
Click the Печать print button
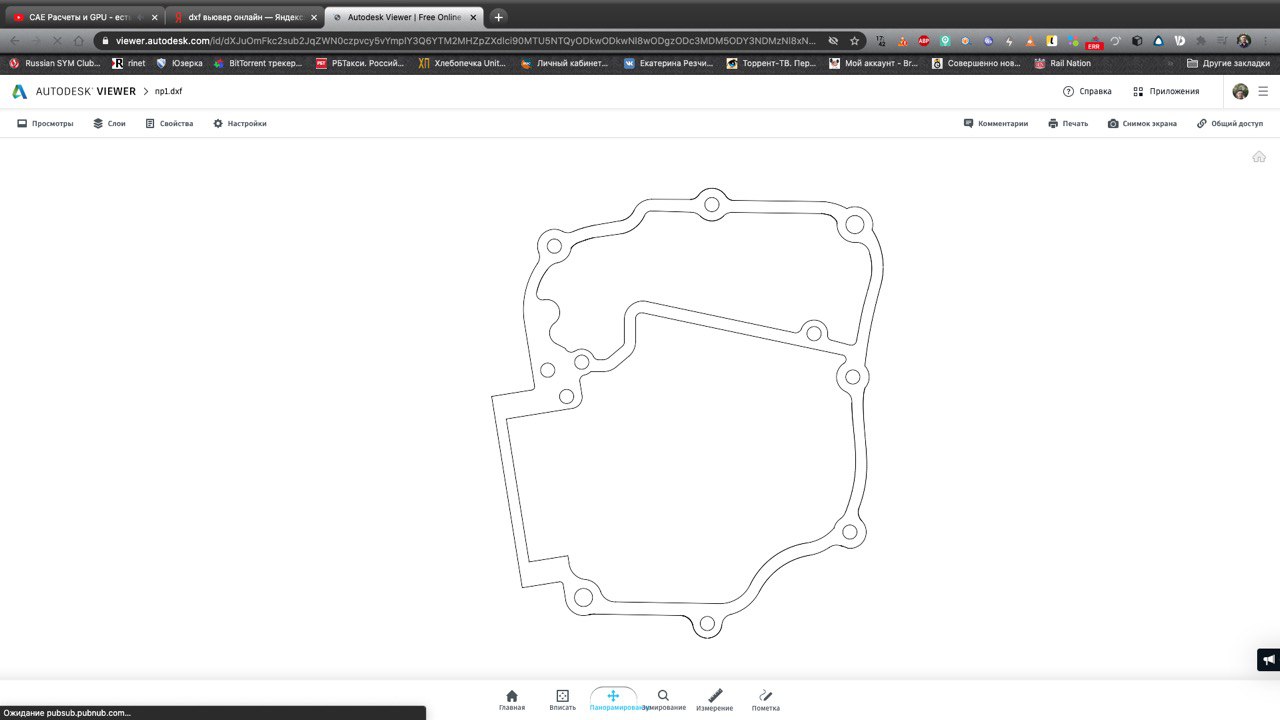(1068, 123)
